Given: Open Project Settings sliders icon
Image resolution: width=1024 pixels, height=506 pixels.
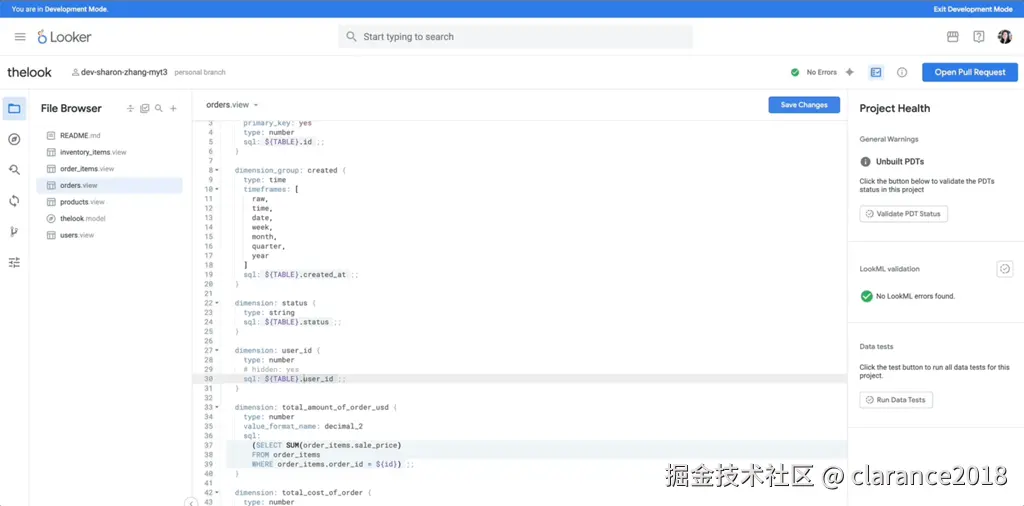Looking at the screenshot, I should pos(14,262).
